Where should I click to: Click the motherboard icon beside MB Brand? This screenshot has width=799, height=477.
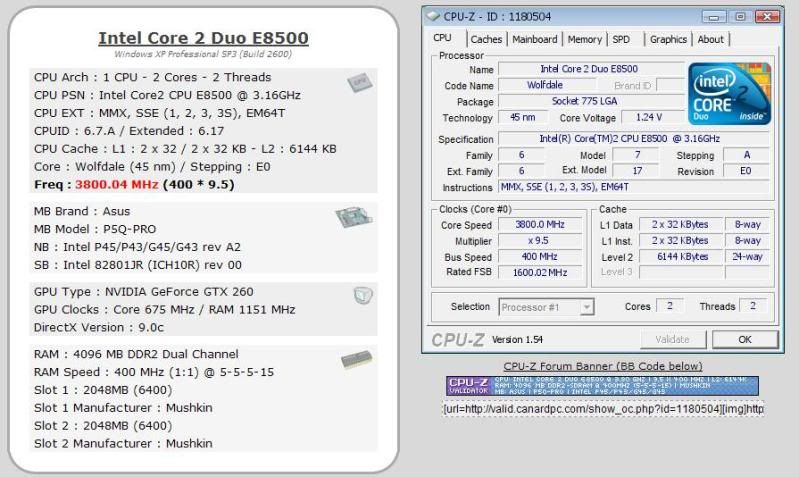(x=354, y=218)
